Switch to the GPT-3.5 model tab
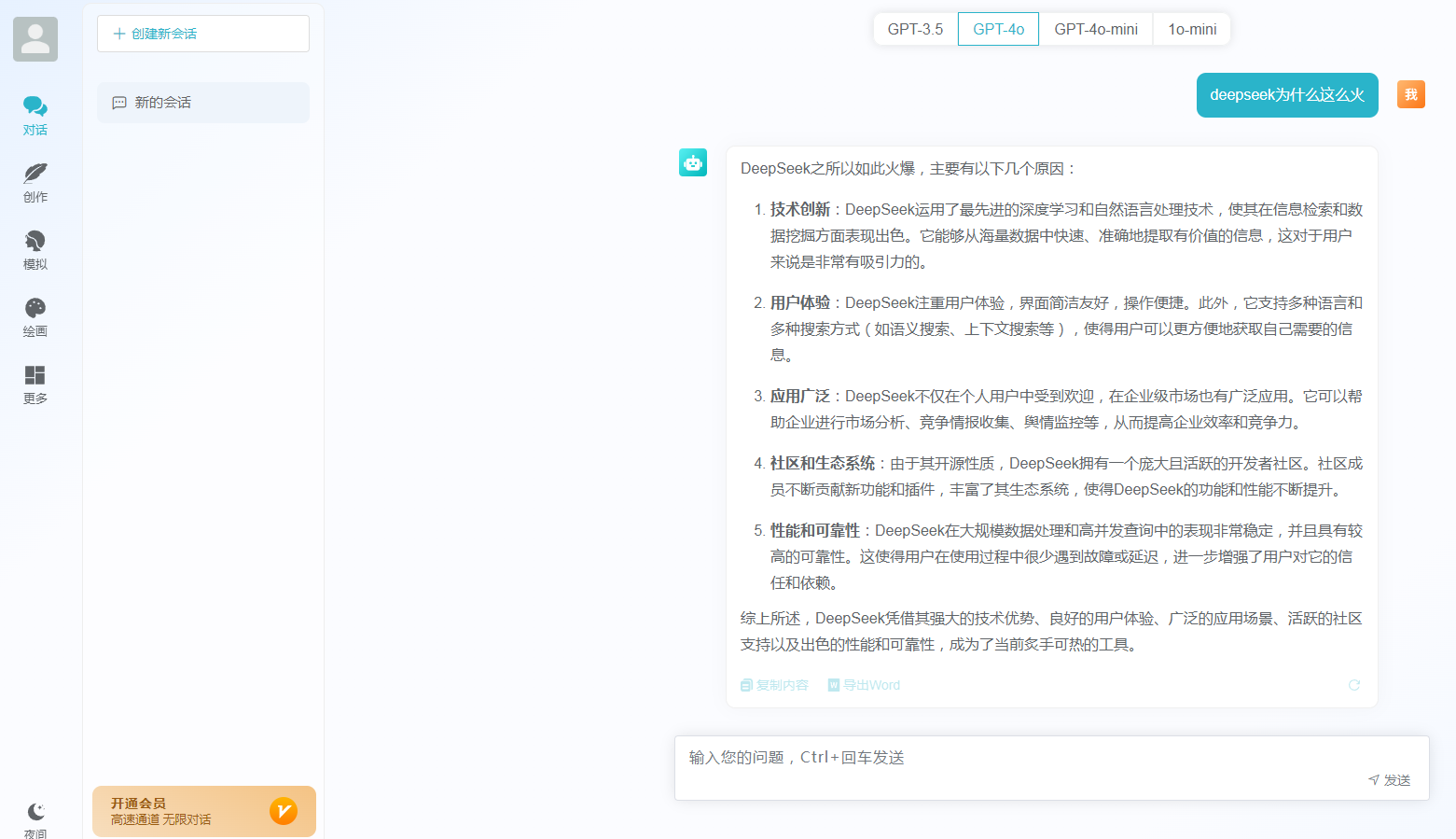 tap(915, 29)
